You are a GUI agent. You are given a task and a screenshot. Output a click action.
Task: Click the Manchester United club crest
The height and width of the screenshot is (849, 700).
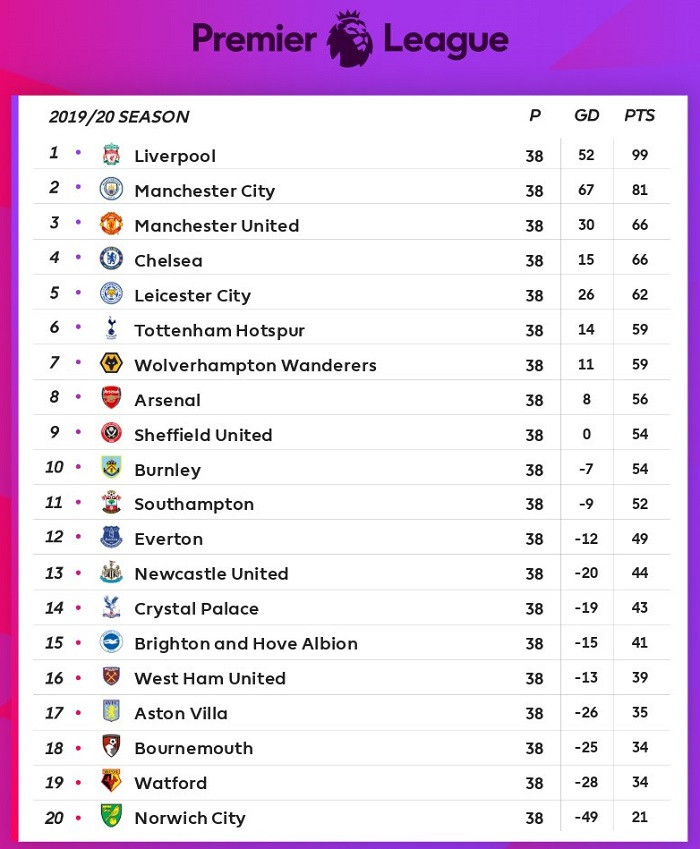click(111, 224)
